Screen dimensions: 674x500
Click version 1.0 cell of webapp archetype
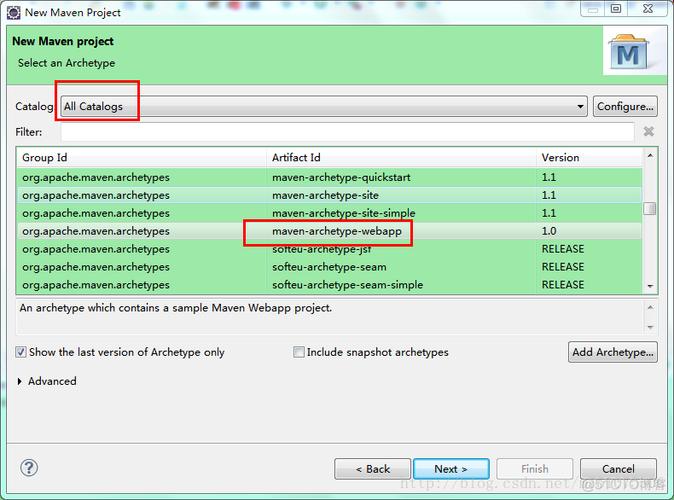(549, 231)
